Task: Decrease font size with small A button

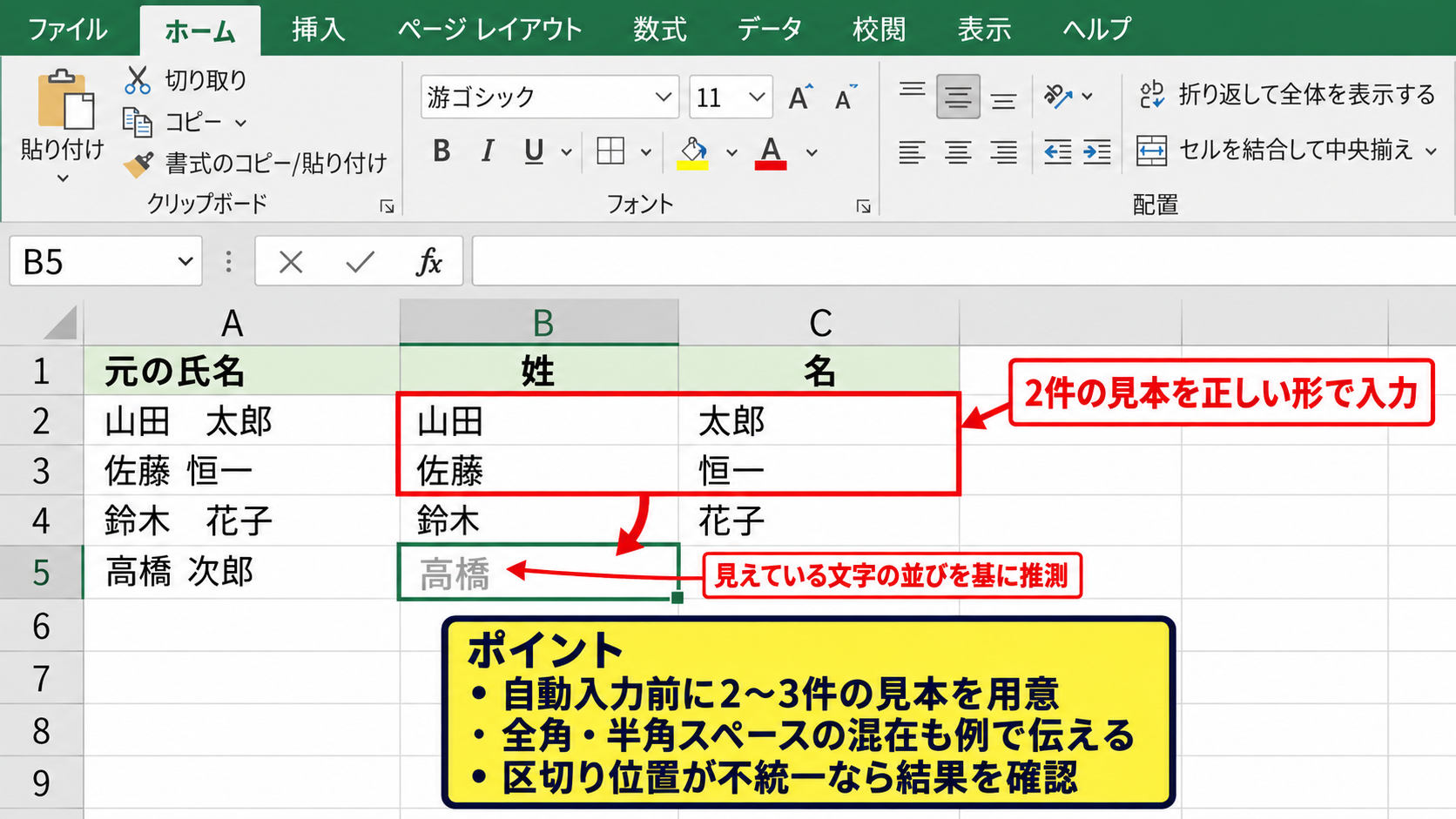Action: pyautogui.click(x=846, y=97)
